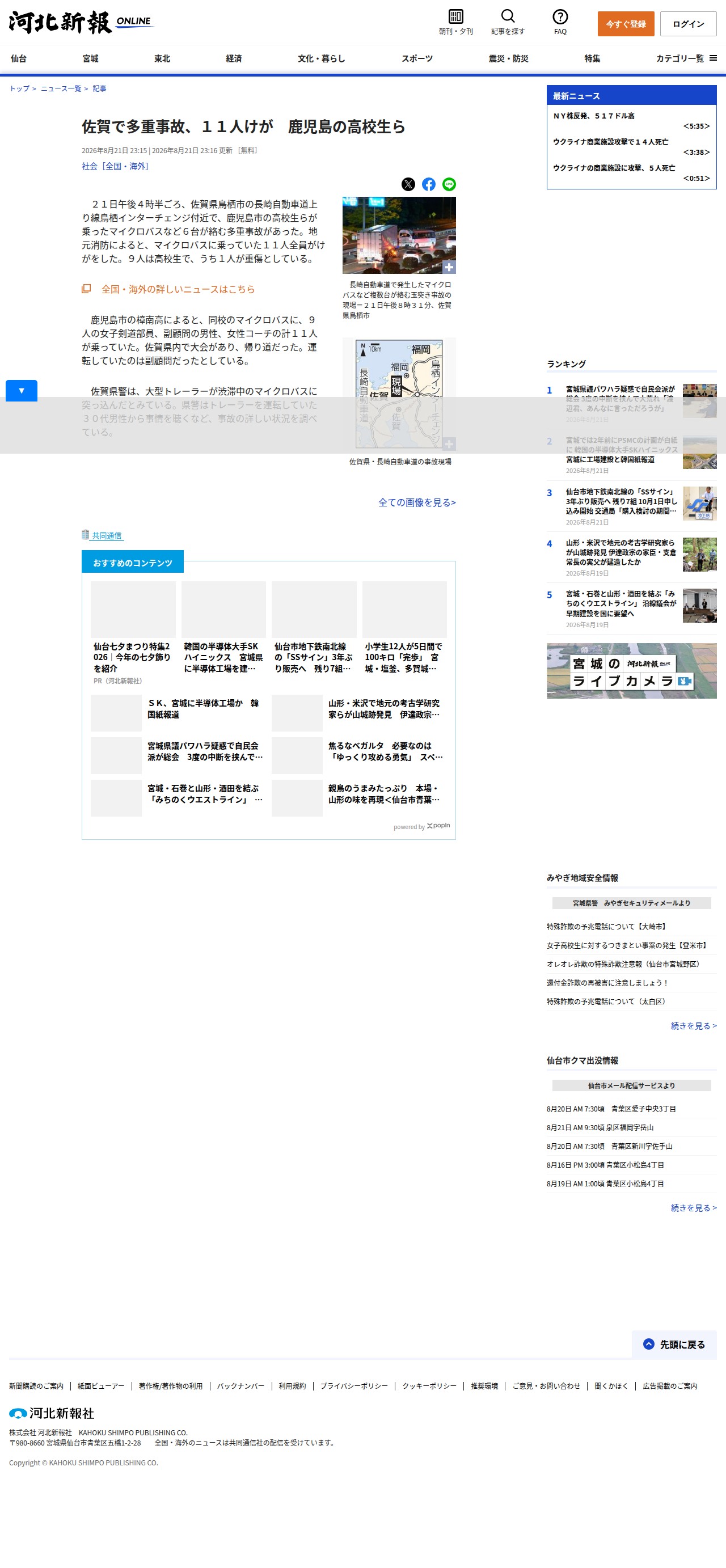Open the スポーツ navigation tab
726x1568 pixels.
click(x=417, y=58)
